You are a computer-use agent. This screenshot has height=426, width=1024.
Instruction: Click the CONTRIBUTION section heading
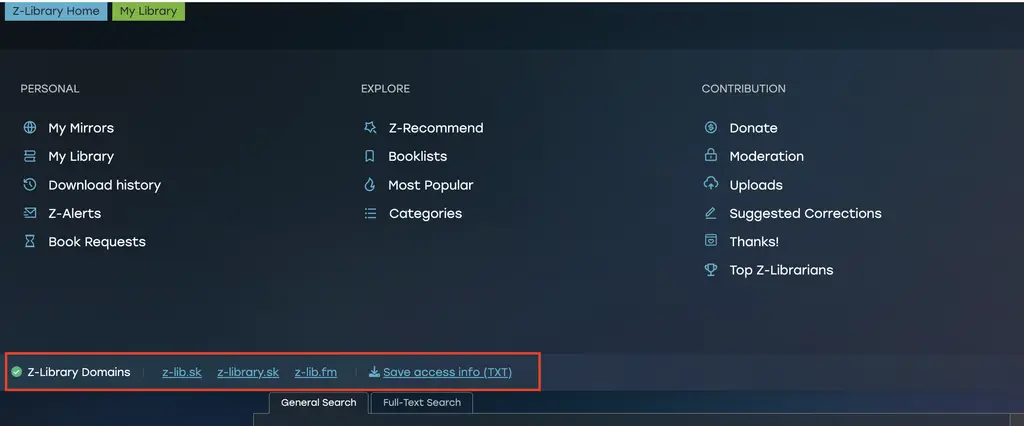743,88
